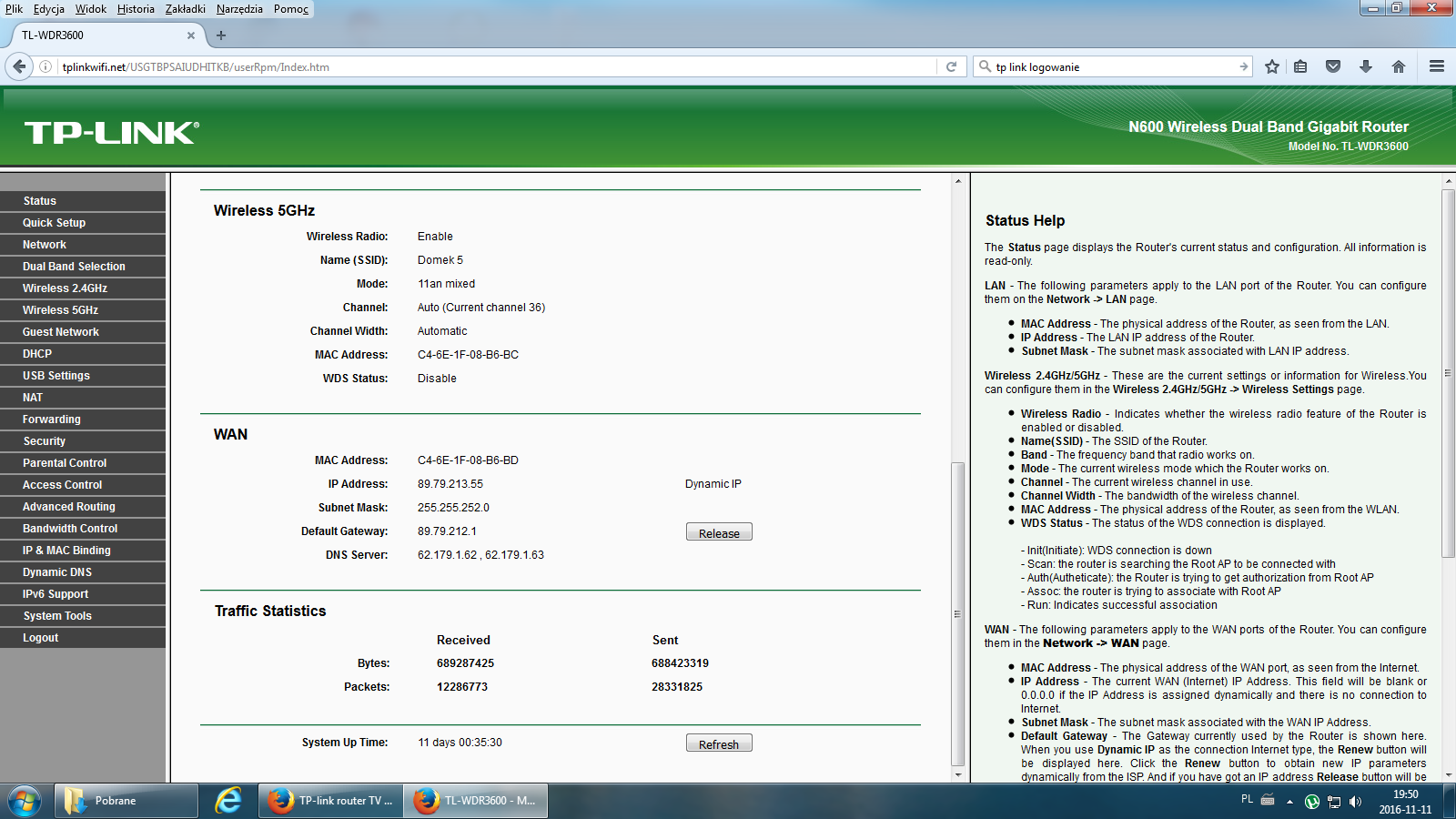Open the Pomoc menu
Image resolution: width=1456 pixels, height=819 pixels.
coord(291,9)
